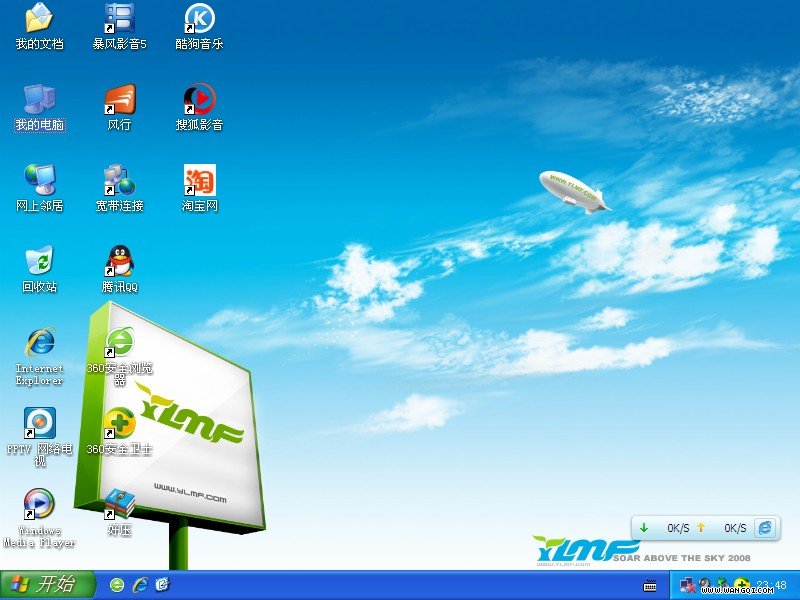Click the 360安全卫士 tray icon
The height and width of the screenshot is (600, 800).
pyautogui.click(x=741, y=585)
